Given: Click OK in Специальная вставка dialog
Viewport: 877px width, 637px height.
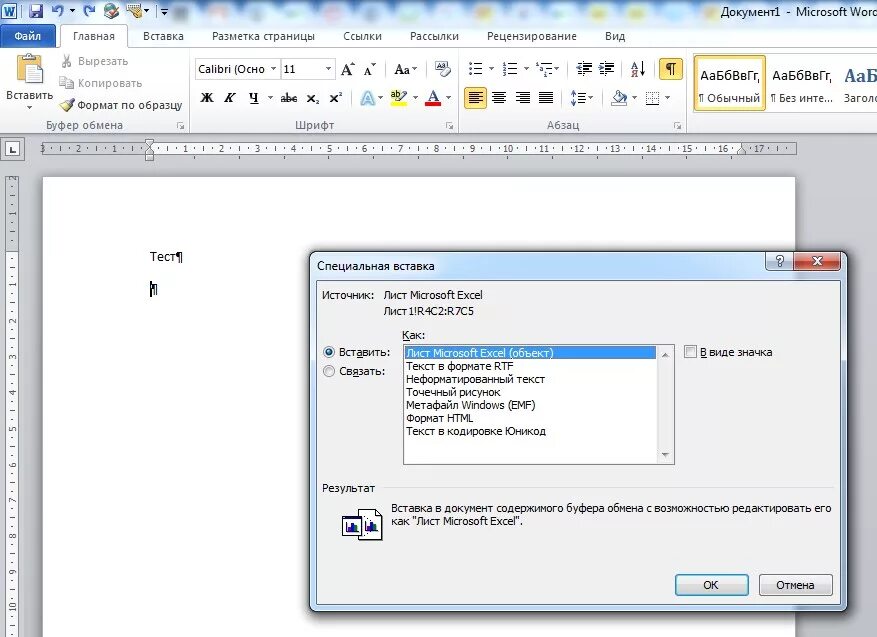Looking at the screenshot, I should [711, 585].
